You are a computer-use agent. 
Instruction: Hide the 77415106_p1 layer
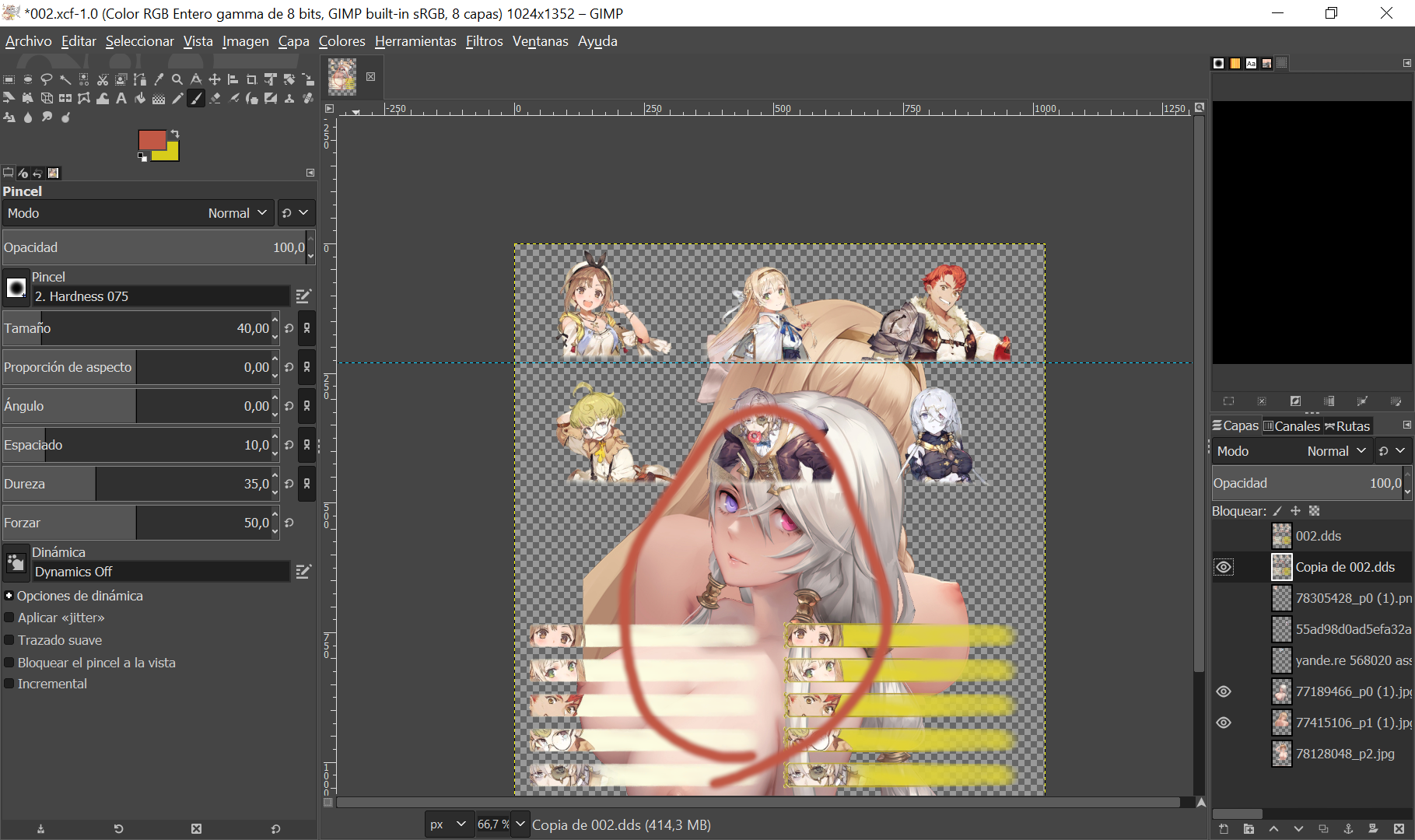[x=1224, y=723]
